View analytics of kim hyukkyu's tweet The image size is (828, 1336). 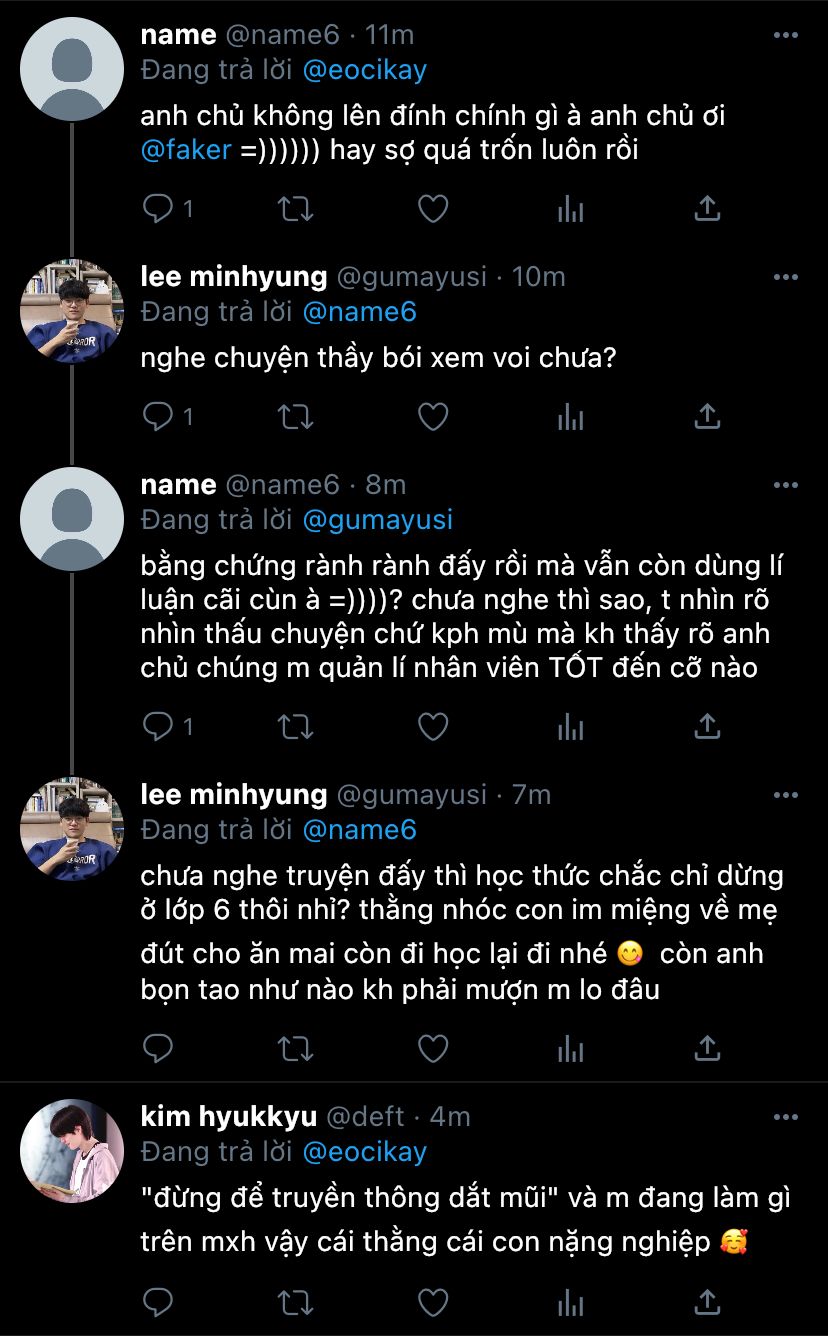tap(570, 1302)
